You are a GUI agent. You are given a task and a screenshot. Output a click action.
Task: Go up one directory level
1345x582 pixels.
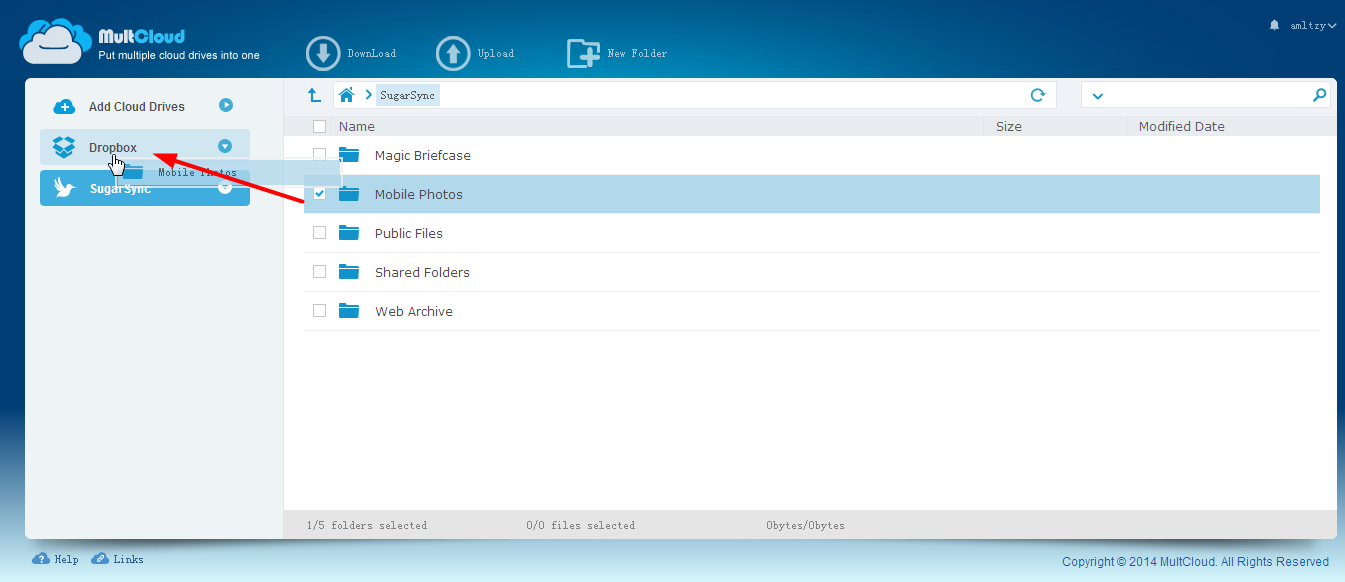[x=314, y=95]
